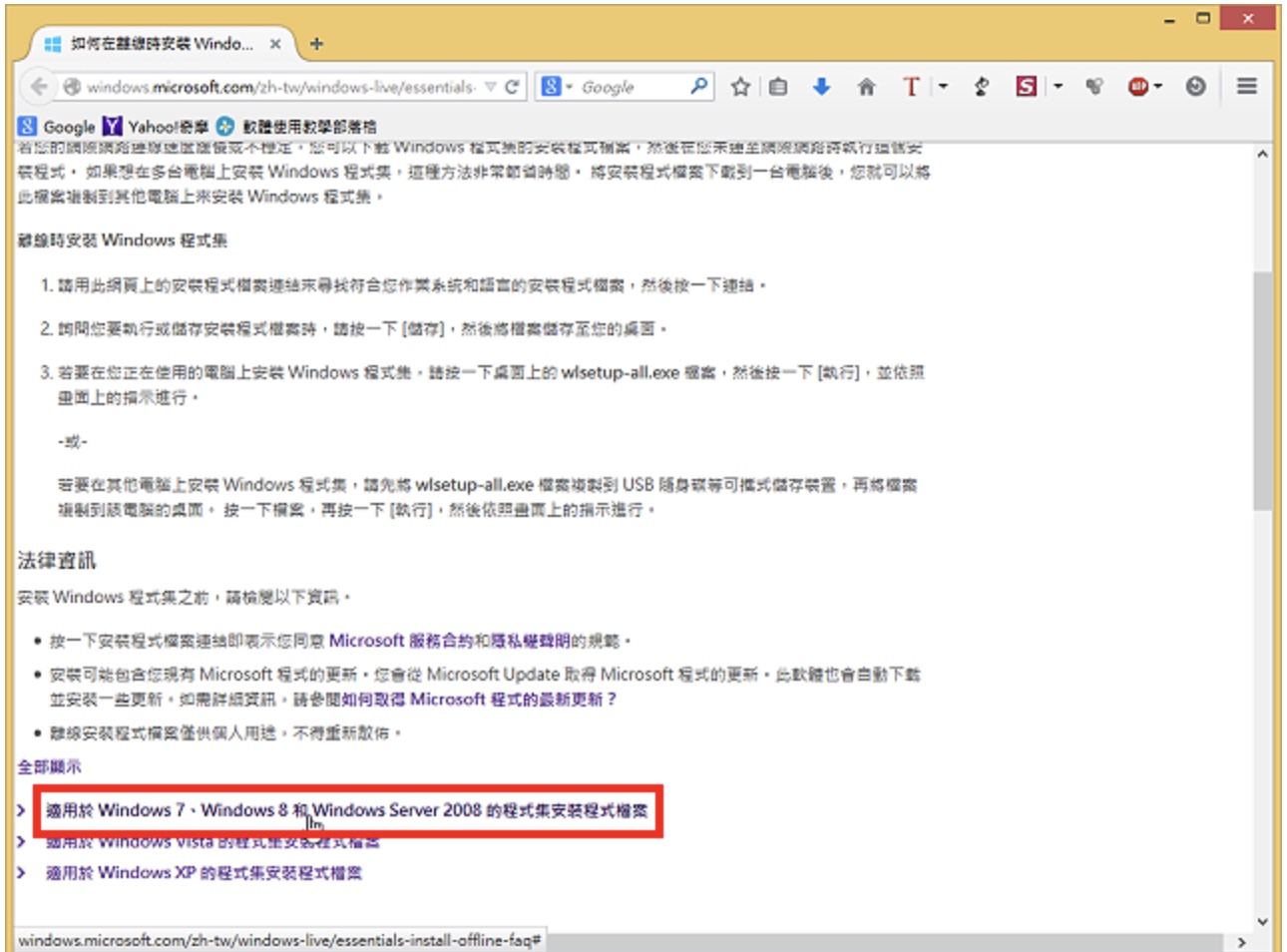Open the Adblock Plus dropdown arrow
This screenshot has width=1287, height=952.
[1158, 87]
